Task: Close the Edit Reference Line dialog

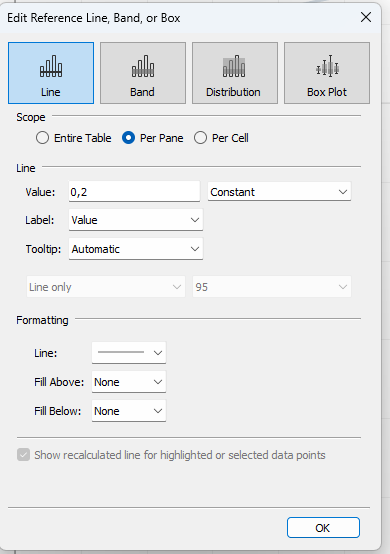Action: (366, 17)
